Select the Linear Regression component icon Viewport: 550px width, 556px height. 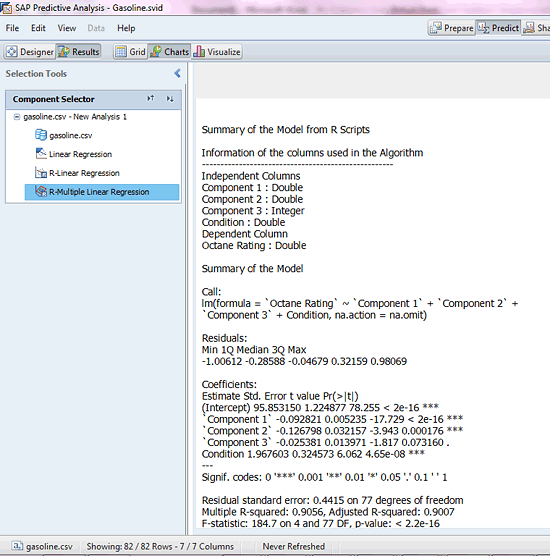coord(41,154)
